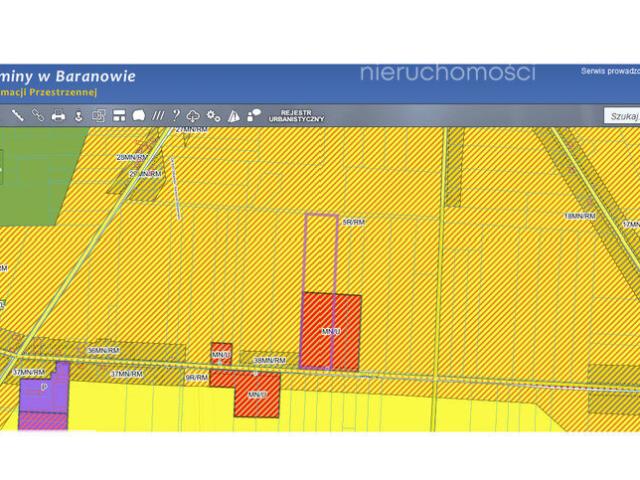
Task: Open the overlapping documents icon
Action: 98,116
